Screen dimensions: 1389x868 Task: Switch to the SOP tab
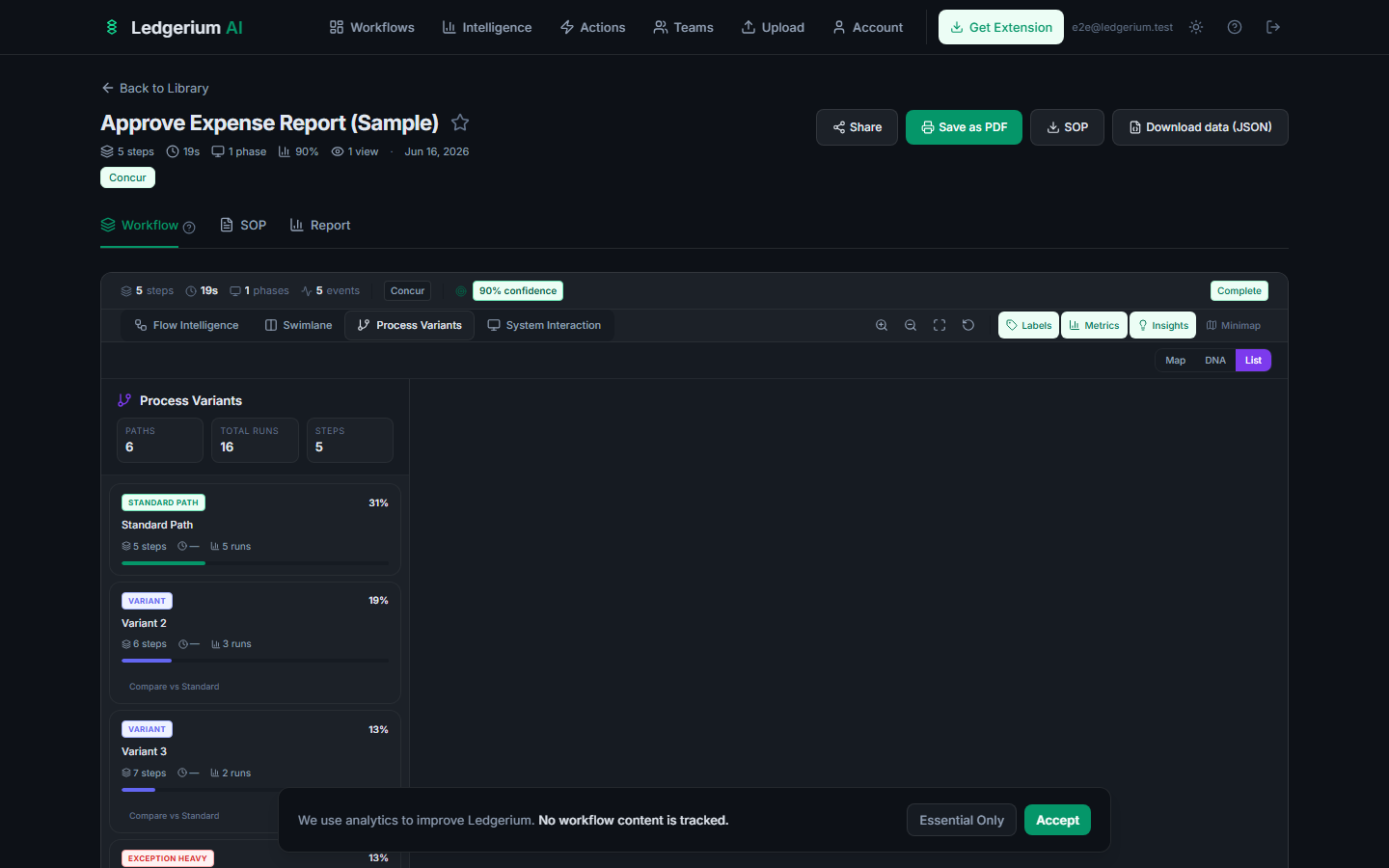click(x=243, y=226)
